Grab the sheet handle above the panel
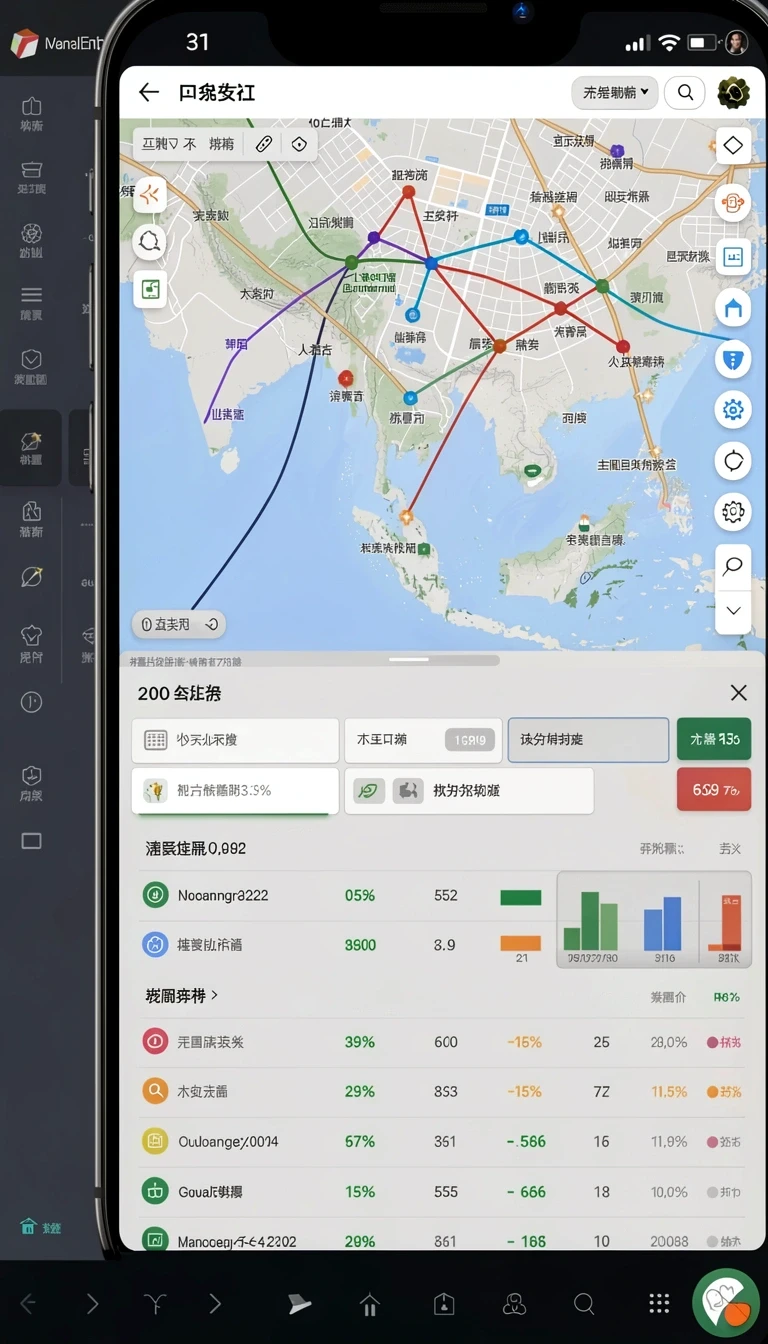This screenshot has width=768, height=1344. pyautogui.click(x=409, y=660)
